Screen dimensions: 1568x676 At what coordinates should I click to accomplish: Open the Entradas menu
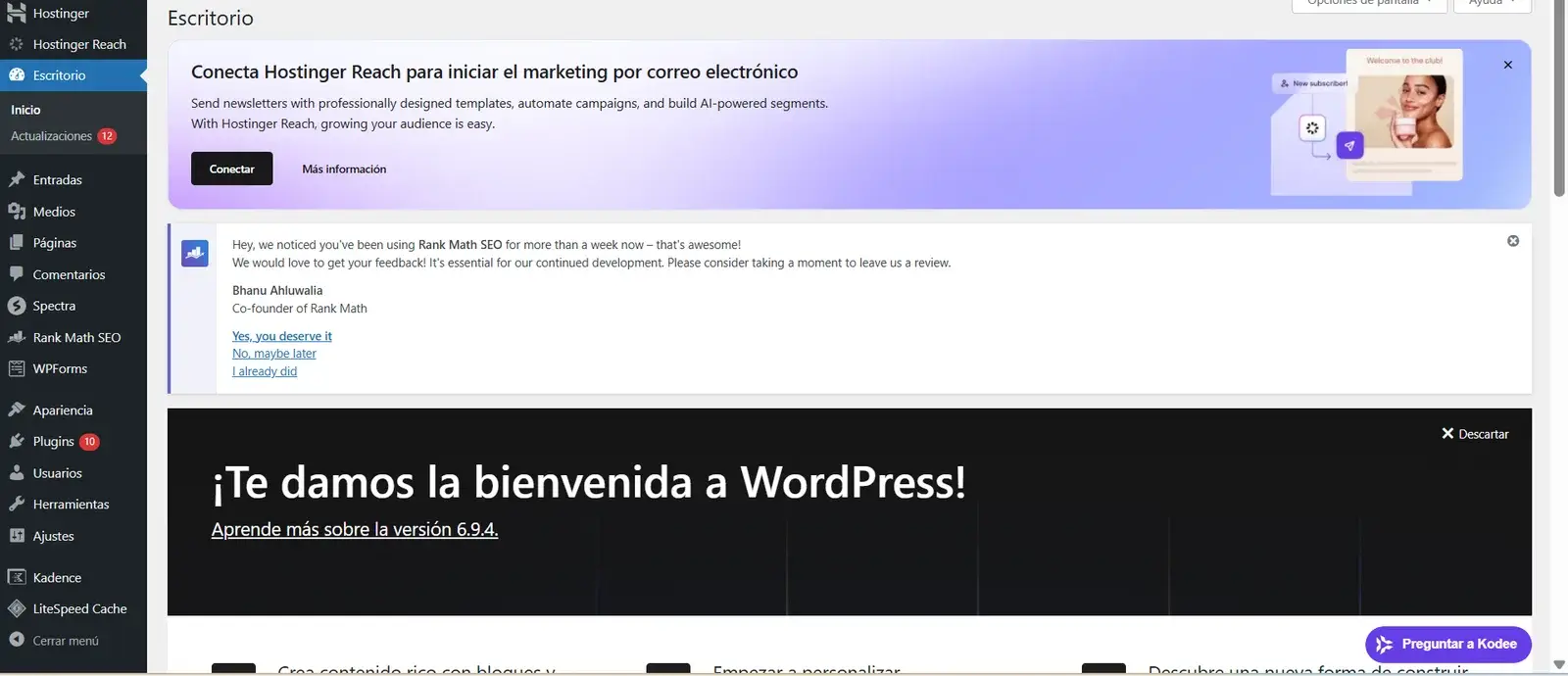pyautogui.click(x=73, y=179)
